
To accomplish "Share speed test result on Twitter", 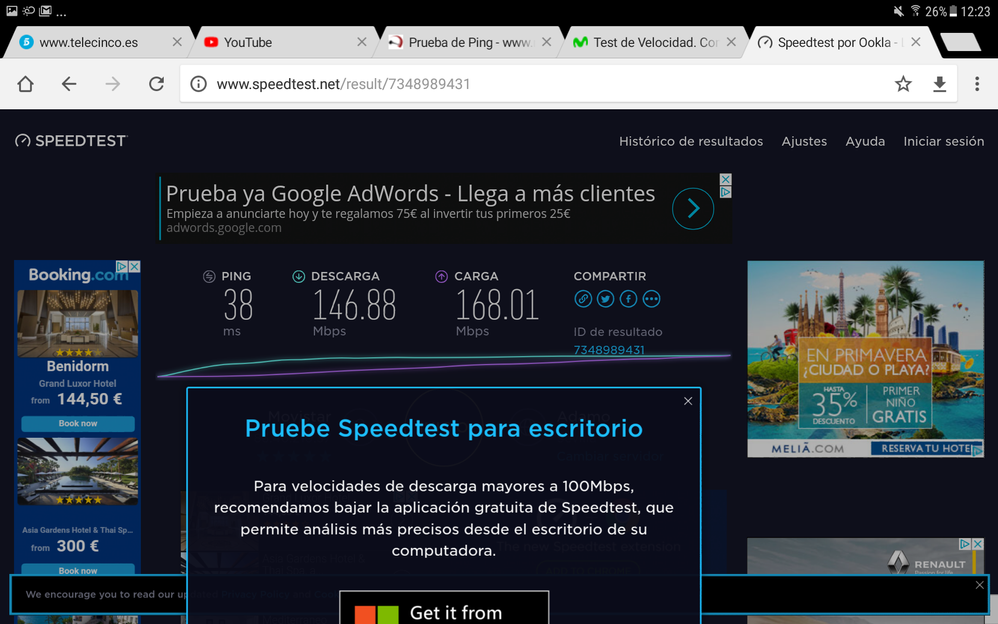I will tap(606, 298).
